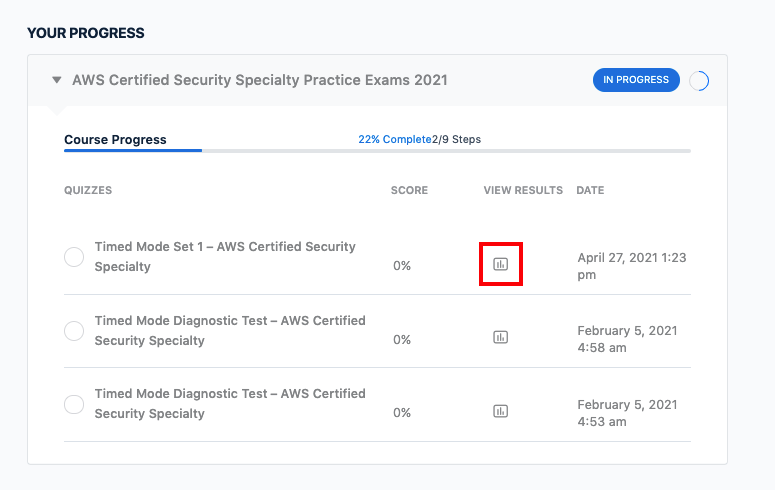Click the 2/9 Steps label
Viewport: 775px width, 490px height.
[456, 140]
